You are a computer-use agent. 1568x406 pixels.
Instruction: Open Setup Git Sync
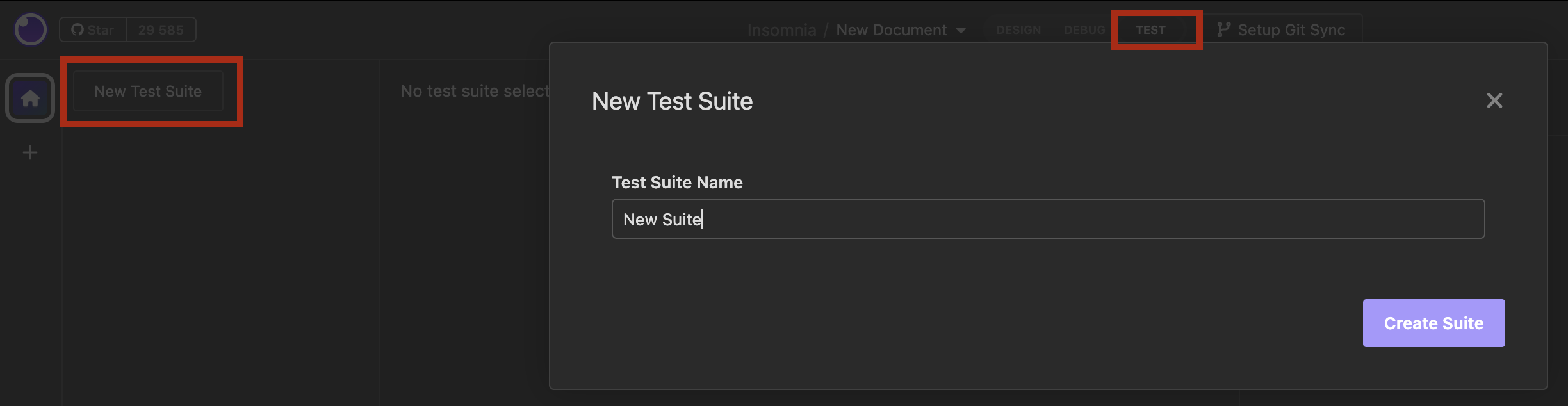(1291, 30)
